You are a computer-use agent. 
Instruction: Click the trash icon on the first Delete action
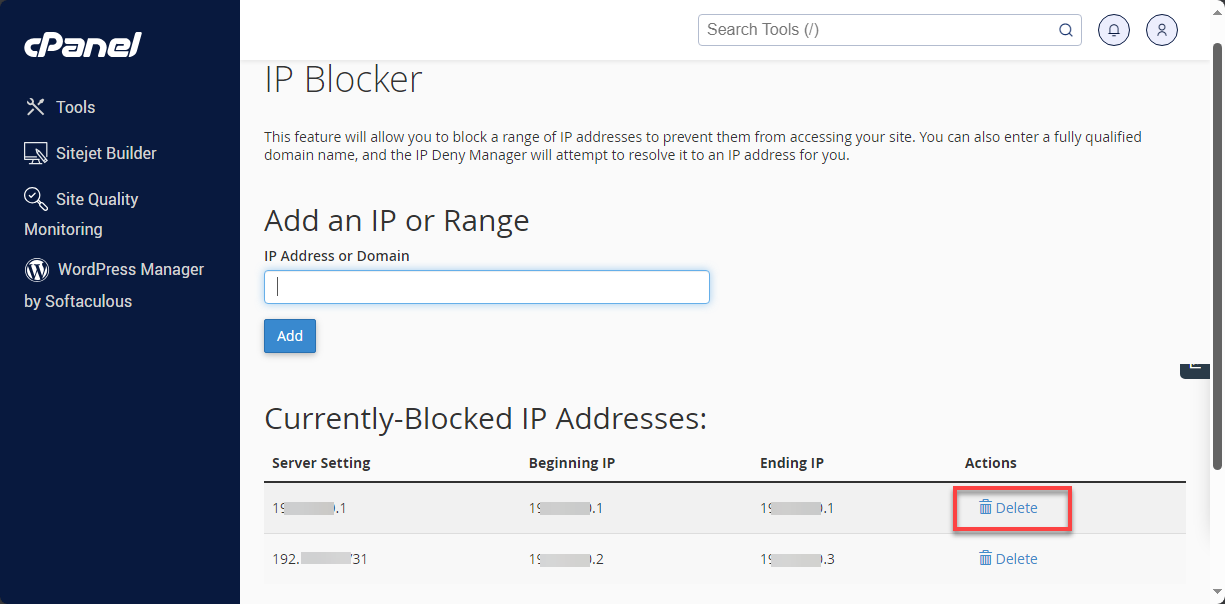(987, 507)
